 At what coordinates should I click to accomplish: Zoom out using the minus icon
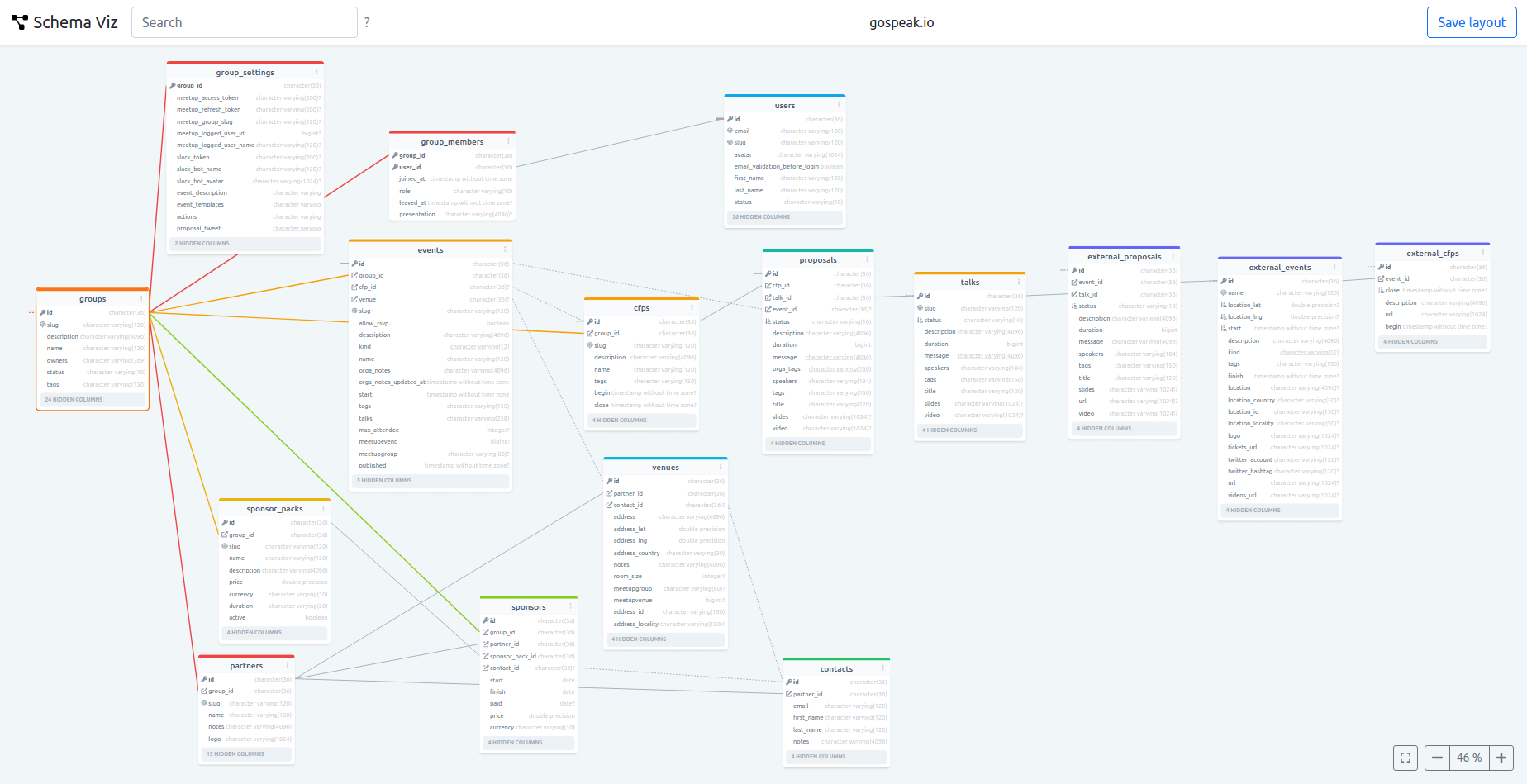(x=1437, y=758)
